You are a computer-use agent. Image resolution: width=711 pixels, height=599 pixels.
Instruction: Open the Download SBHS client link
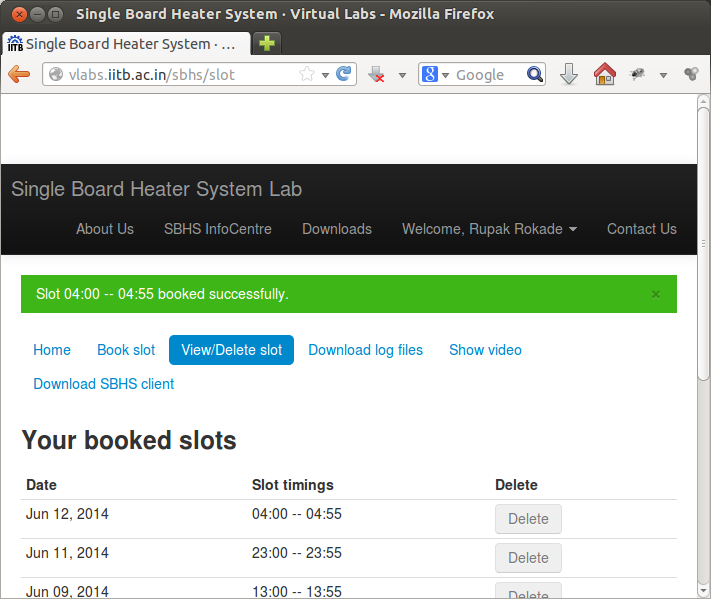click(x=104, y=384)
